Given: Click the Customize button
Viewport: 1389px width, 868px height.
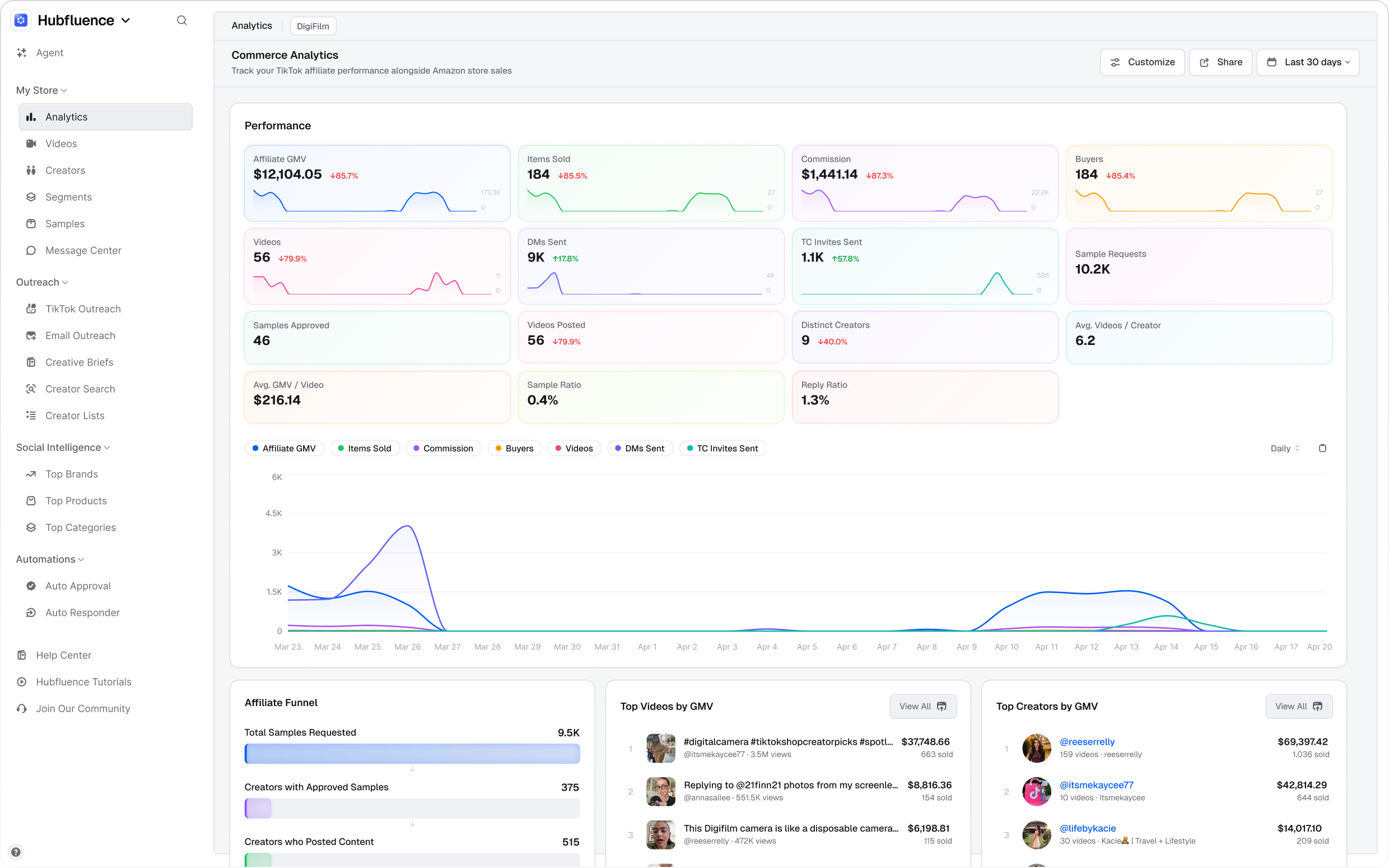Looking at the screenshot, I should tap(1141, 62).
